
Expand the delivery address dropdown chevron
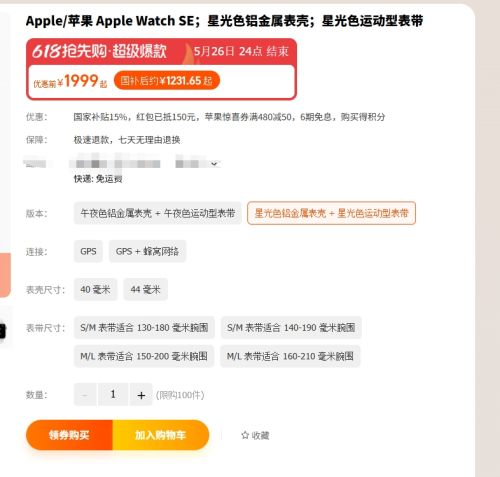[214, 164]
